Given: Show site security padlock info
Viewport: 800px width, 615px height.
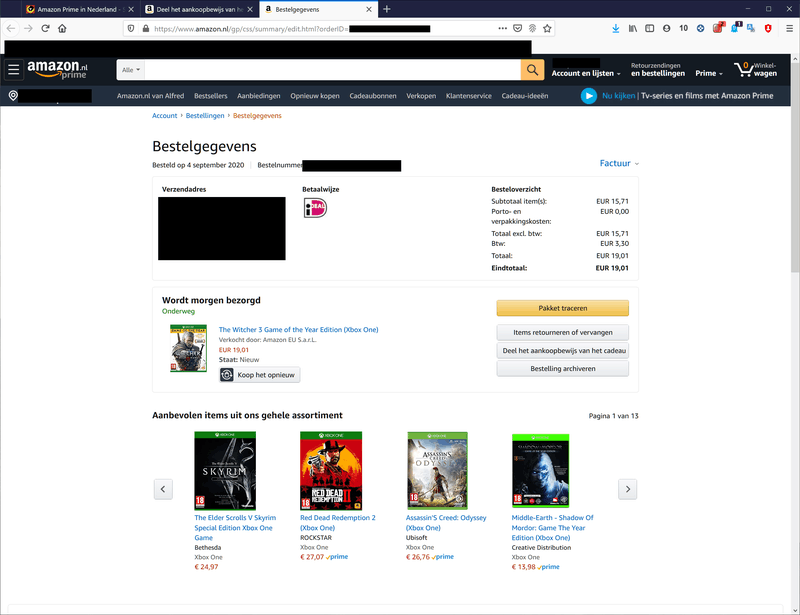Looking at the screenshot, I should 145,29.
